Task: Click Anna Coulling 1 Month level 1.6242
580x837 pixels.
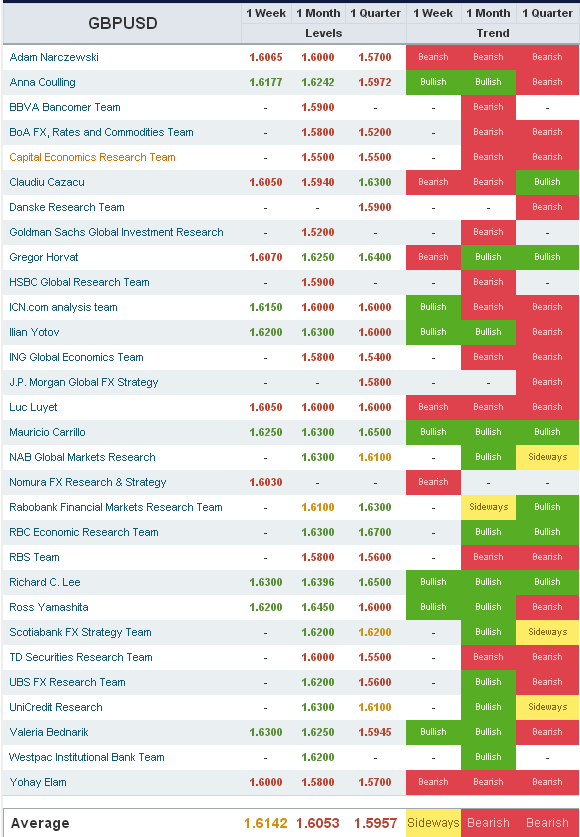Action: coord(318,82)
